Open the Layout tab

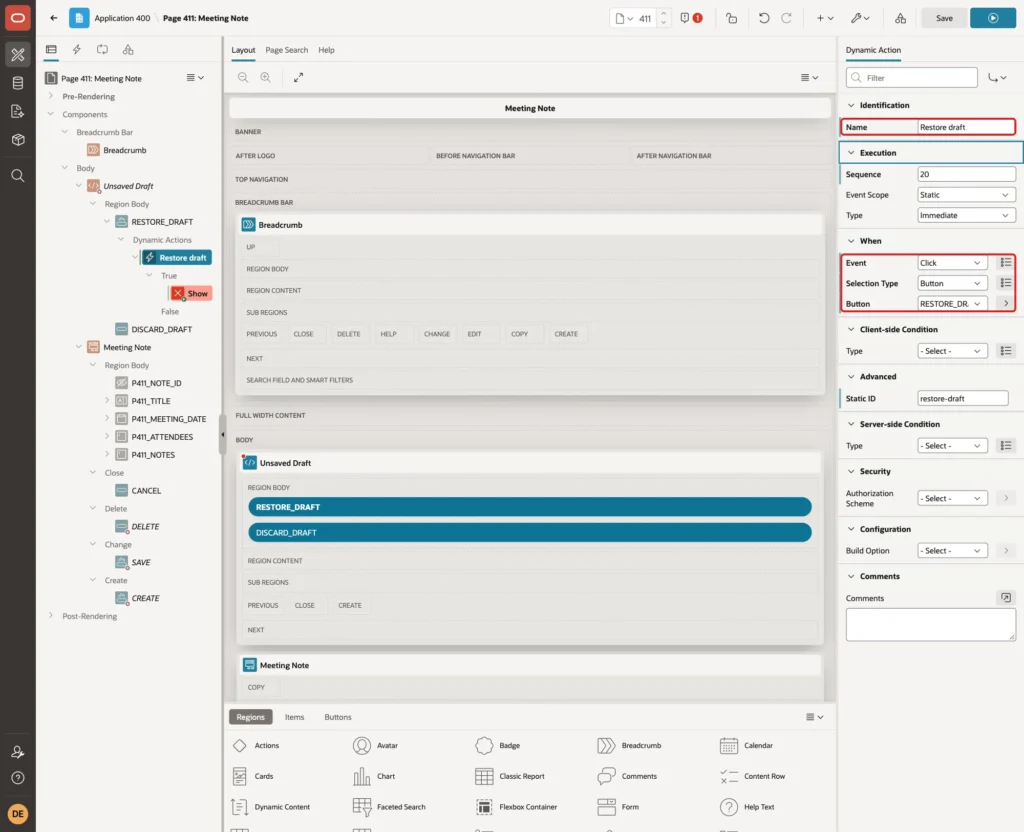(x=243, y=50)
